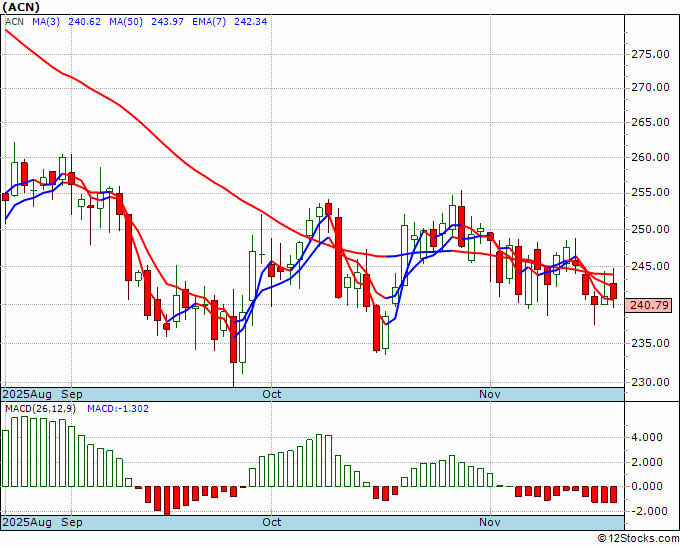
Task: Click the MA(50) value 243.97
Action: [x=167, y=22]
